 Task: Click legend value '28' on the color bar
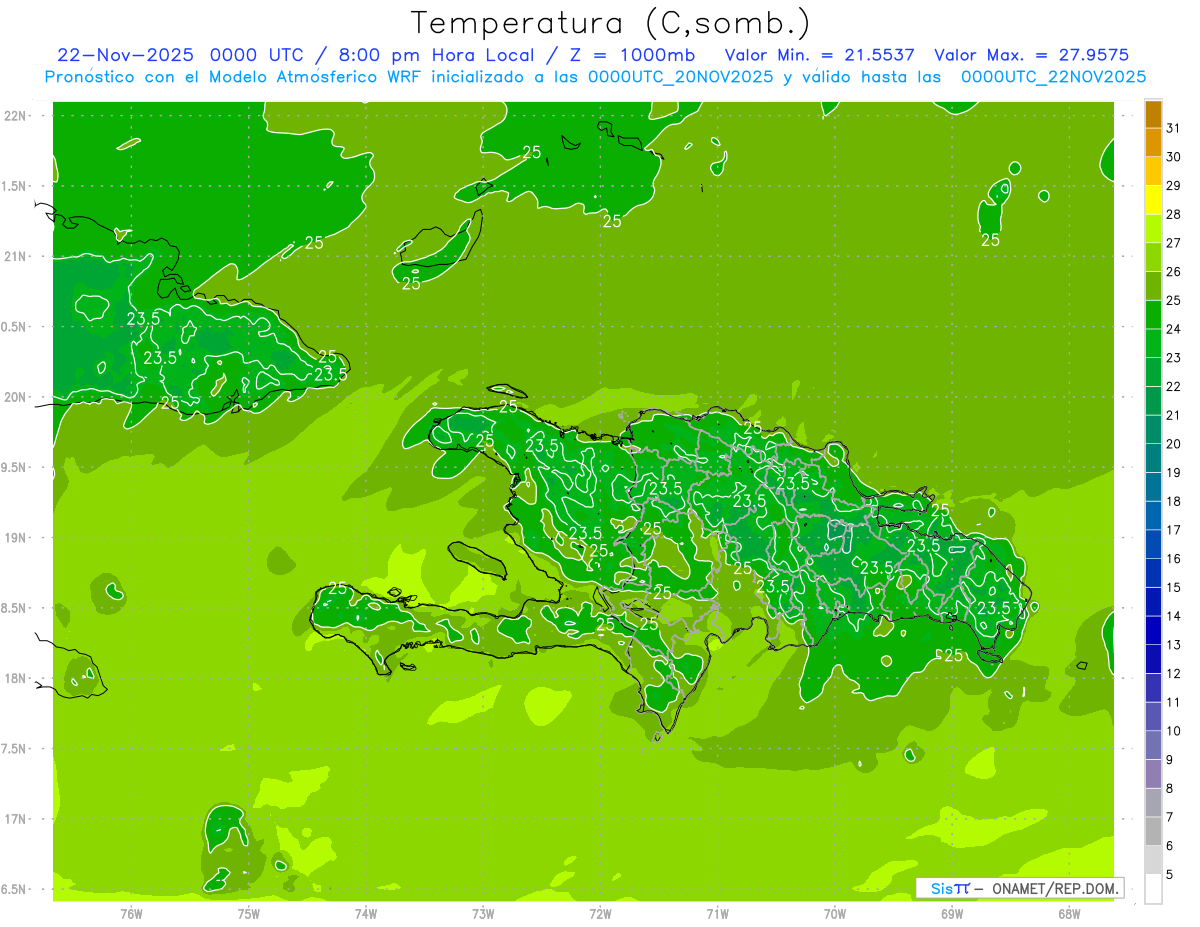click(x=1173, y=214)
